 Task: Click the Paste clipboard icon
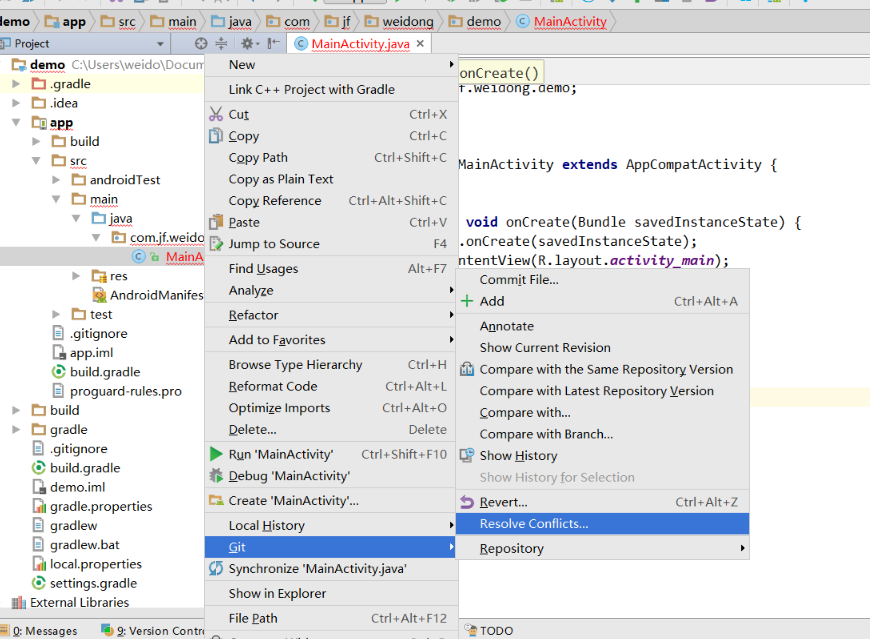(x=216, y=222)
